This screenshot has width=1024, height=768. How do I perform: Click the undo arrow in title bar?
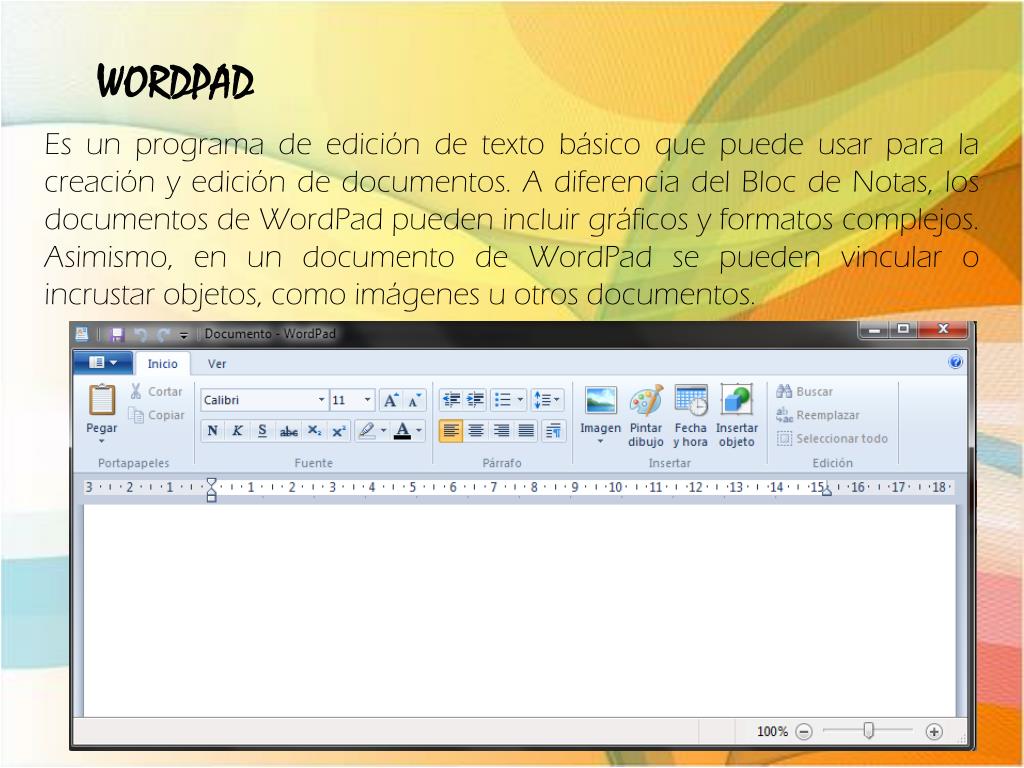(x=140, y=334)
